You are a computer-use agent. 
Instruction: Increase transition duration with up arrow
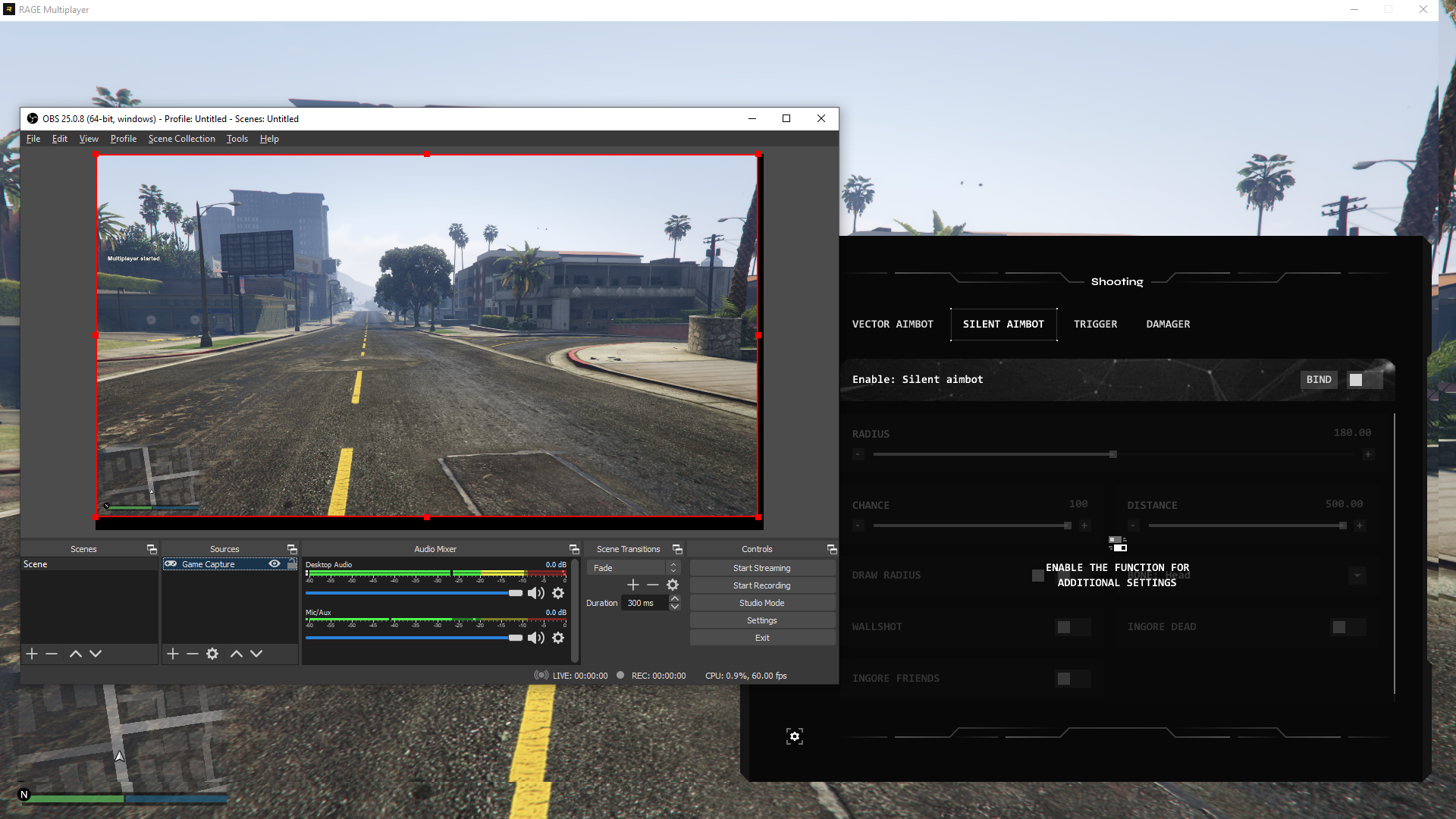[x=675, y=598]
